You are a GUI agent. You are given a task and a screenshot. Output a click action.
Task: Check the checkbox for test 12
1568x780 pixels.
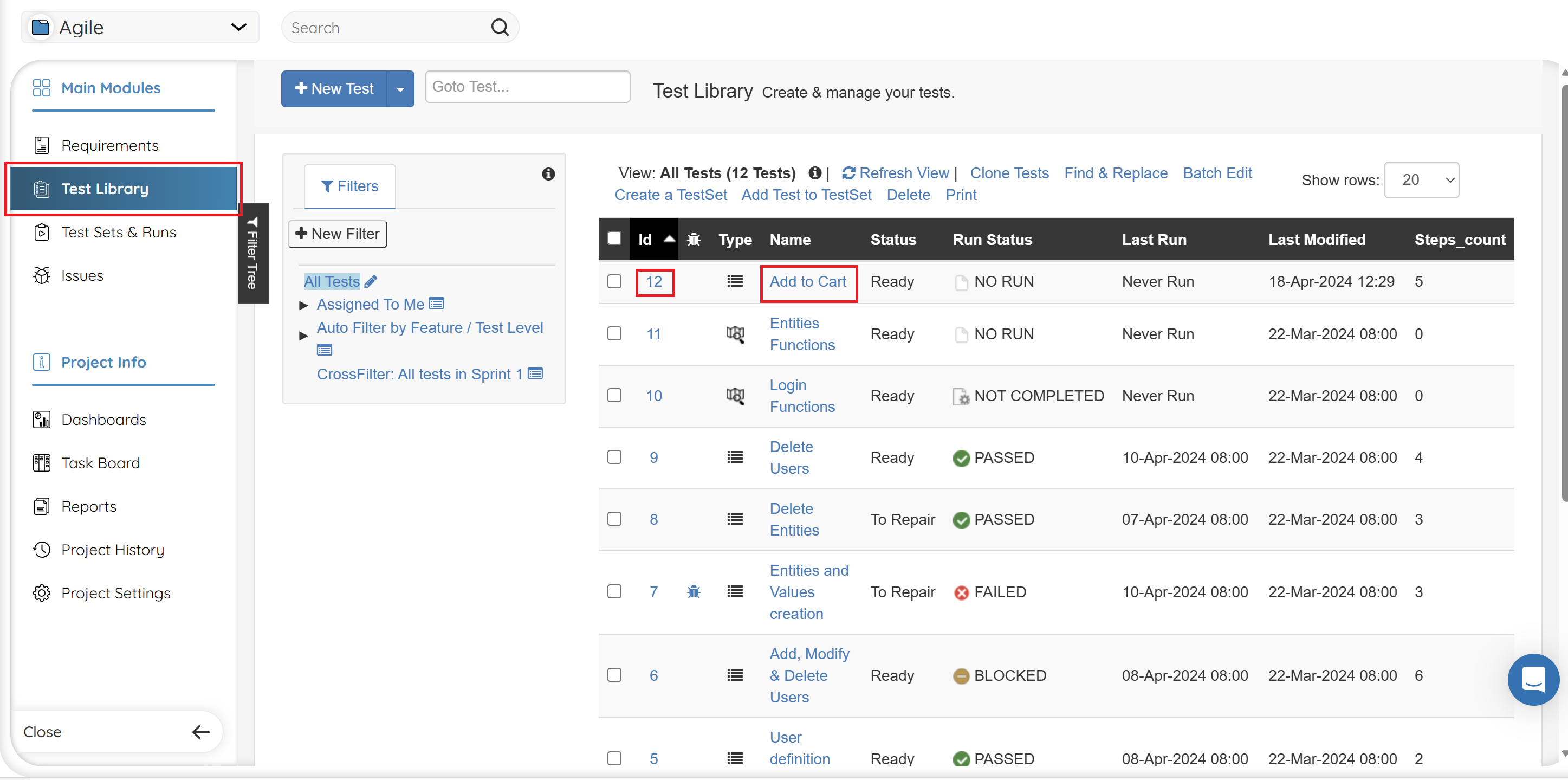[x=614, y=281]
